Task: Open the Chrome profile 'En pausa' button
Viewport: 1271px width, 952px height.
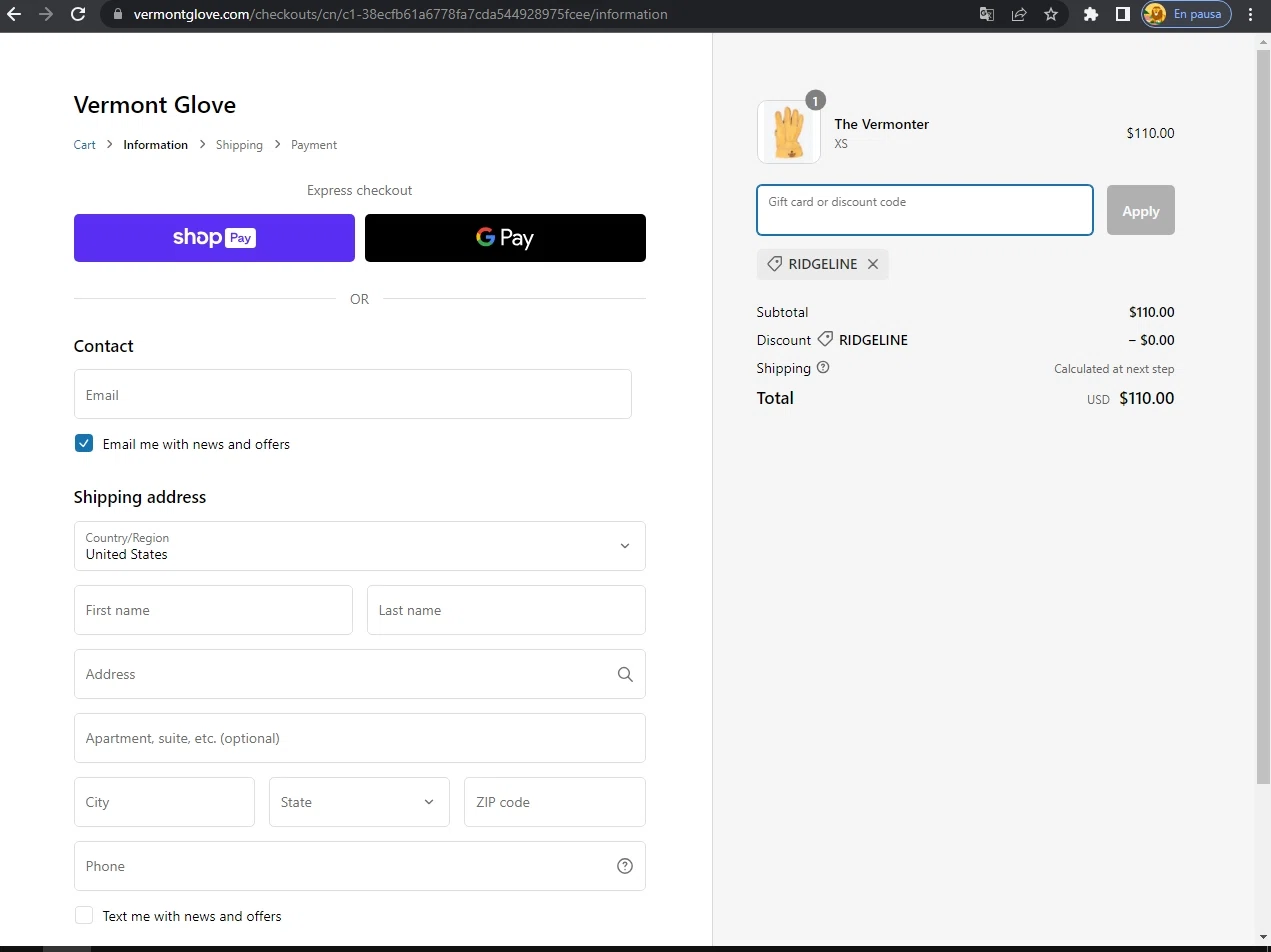Action: (x=1186, y=14)
